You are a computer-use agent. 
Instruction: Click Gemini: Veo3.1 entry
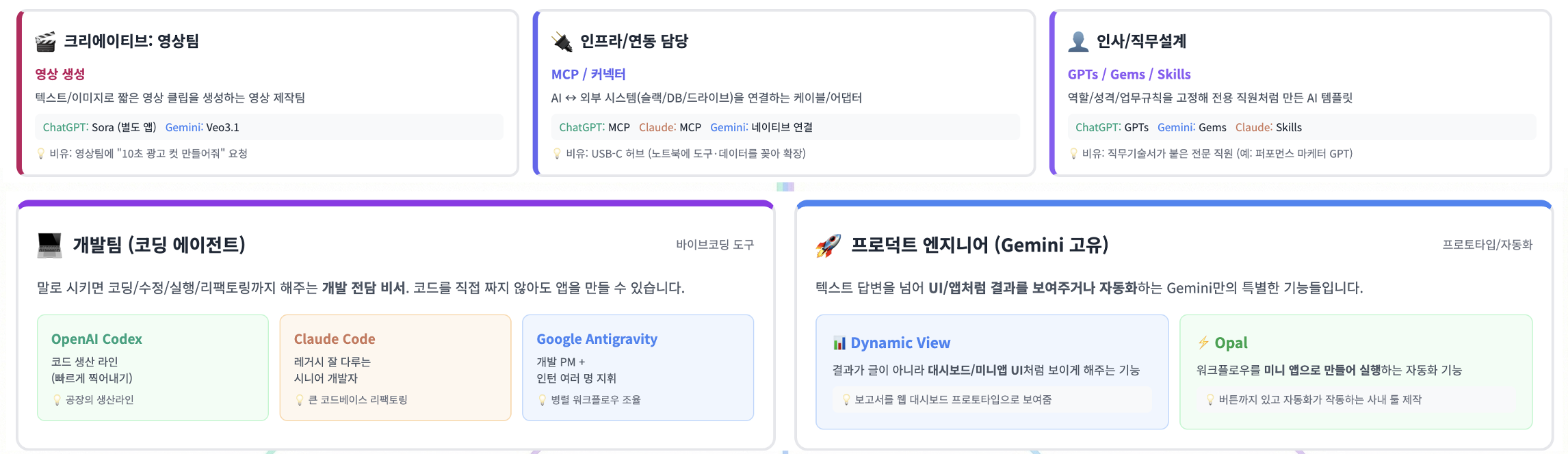202,127
